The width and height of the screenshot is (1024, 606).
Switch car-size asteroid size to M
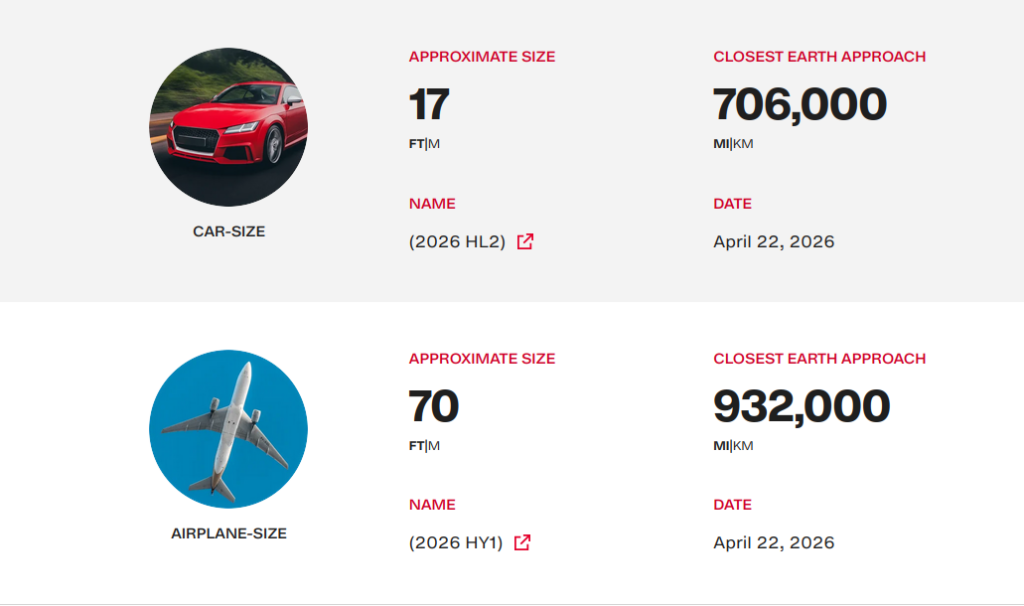(434, 144)
